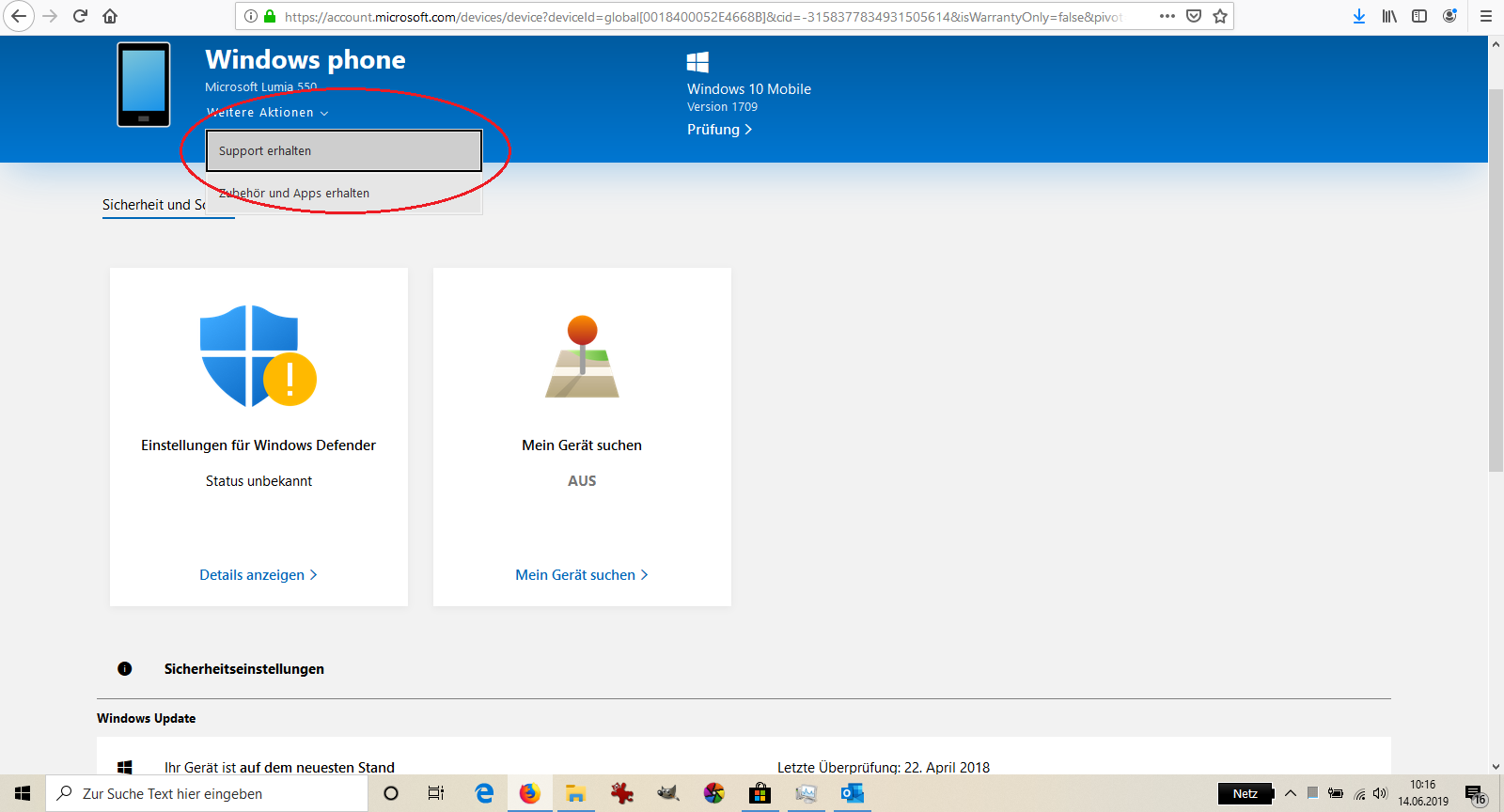Click the Letzte Überprüfung date text
This screenshot has height=812, width=1504.
point(884,767)
